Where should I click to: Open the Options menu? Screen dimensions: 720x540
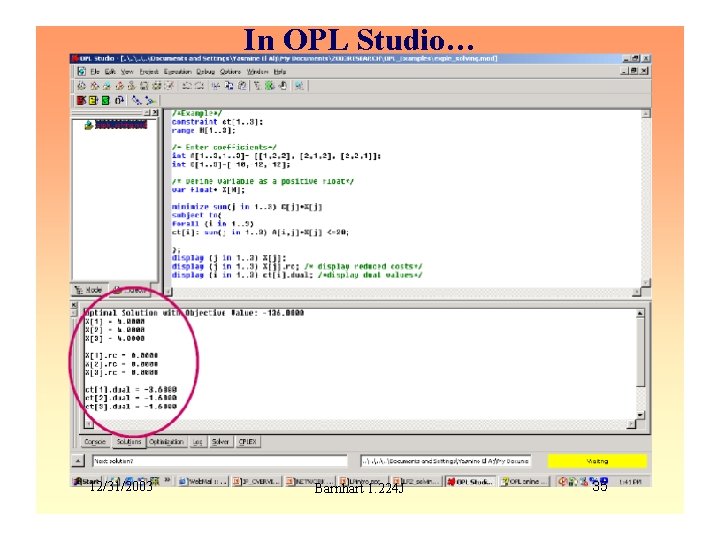tap(231, 72)
